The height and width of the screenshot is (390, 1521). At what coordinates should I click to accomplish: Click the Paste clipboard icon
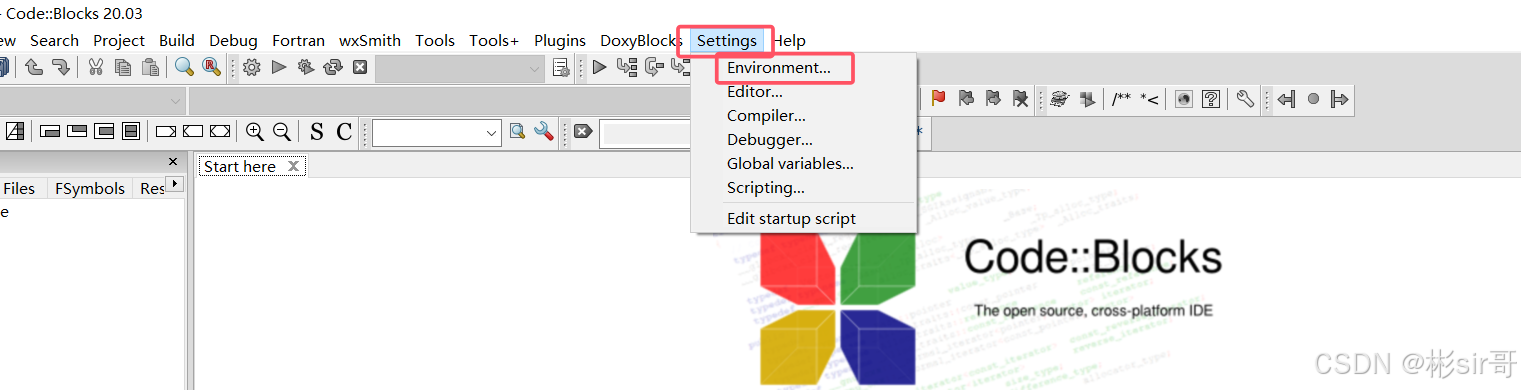(150, 67)
